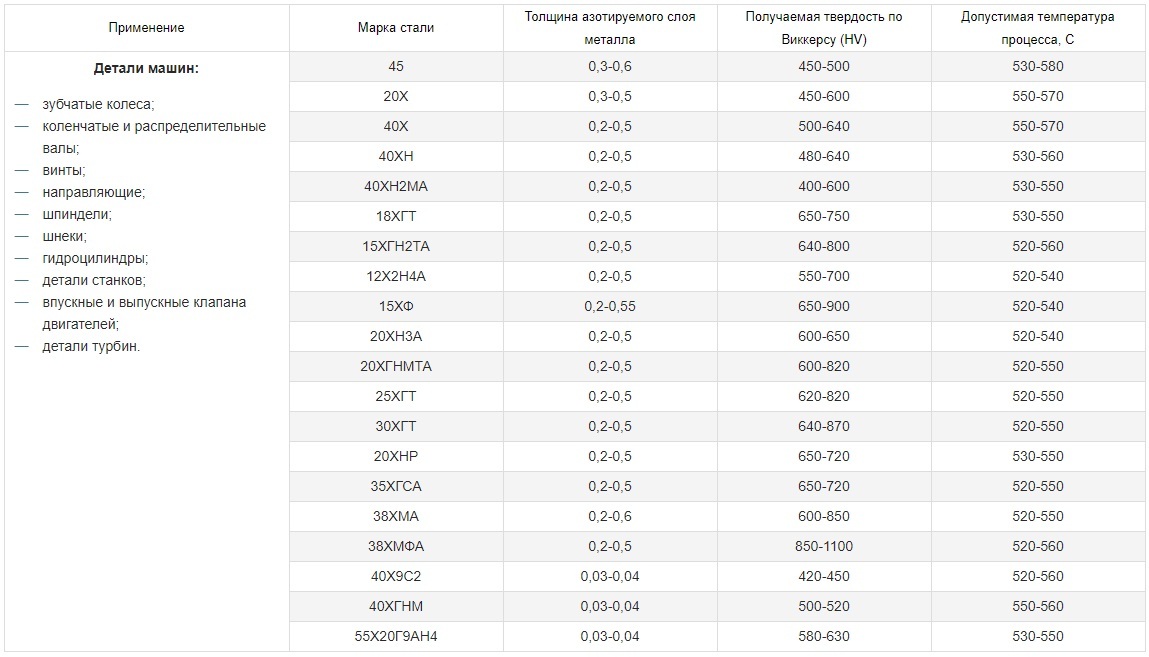
Task: Select the steel grade cell "15ХГН2ТА"
Action: pyautogui.click(x=396, y=247)
